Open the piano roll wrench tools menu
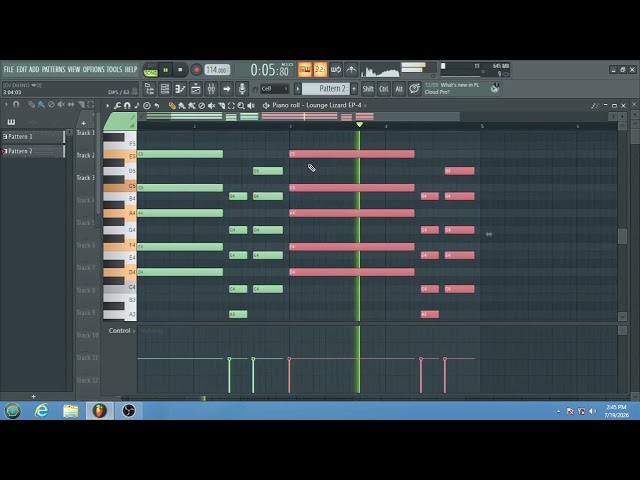 pyautogui.click(x=117, y=106)
